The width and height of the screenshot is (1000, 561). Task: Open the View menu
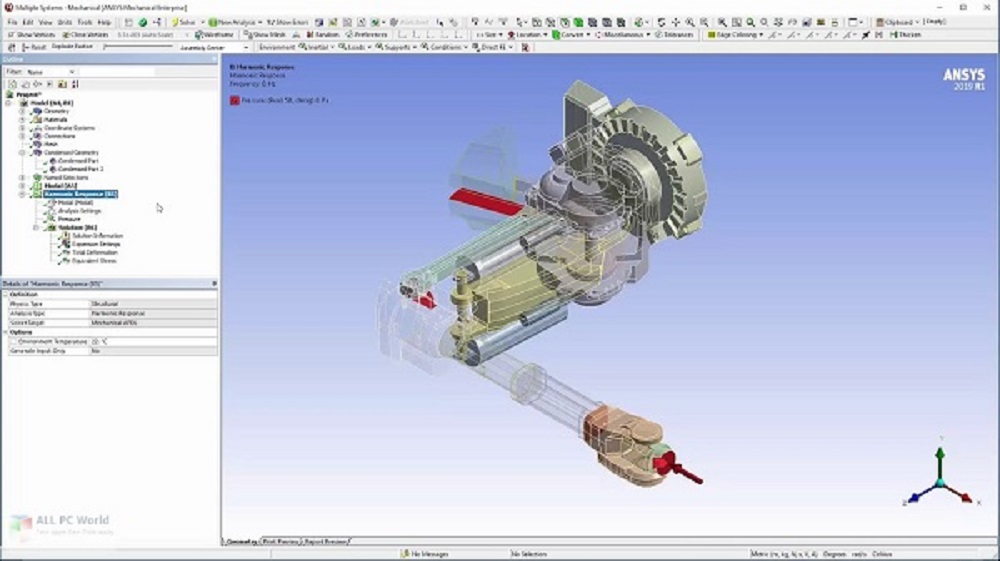45,22
